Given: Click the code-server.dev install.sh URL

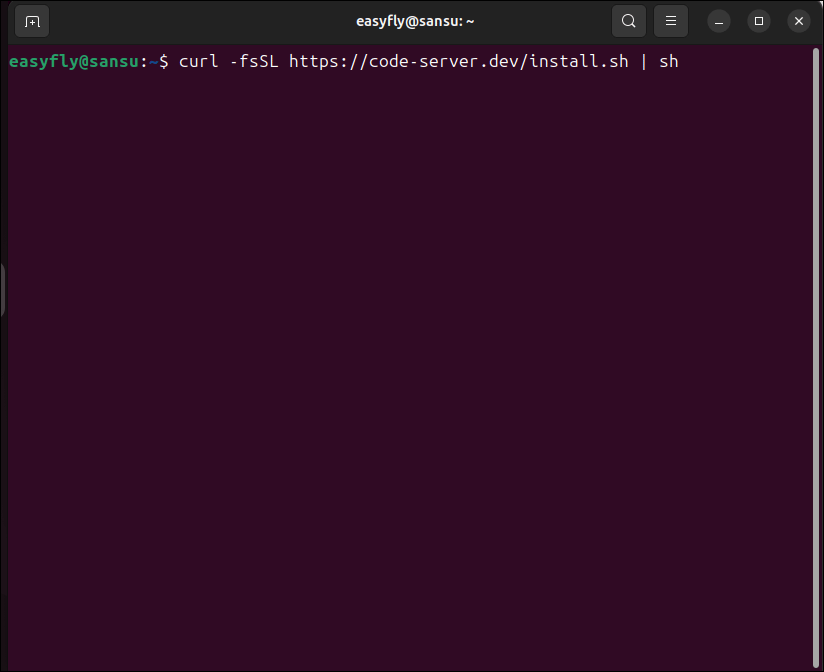Looking at the screenshot, I should point(458,61).
